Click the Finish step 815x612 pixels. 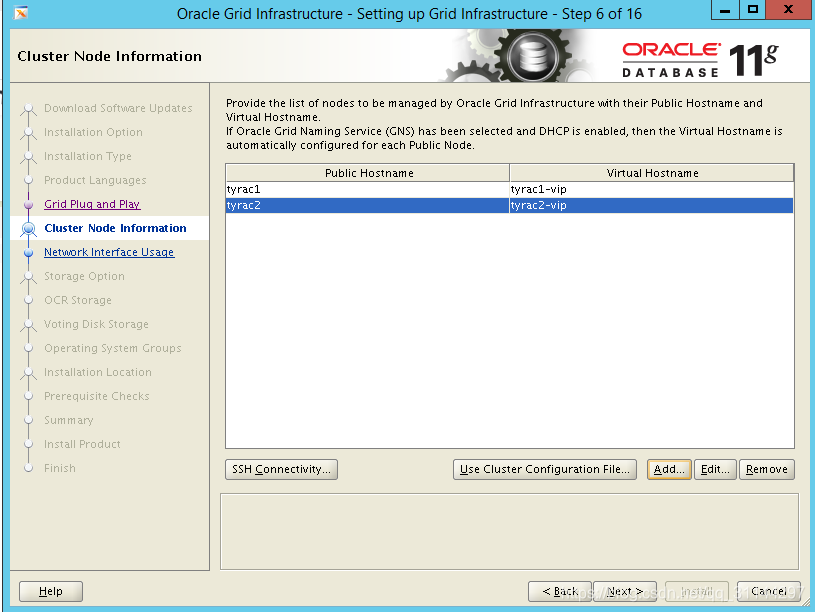[60, 468]
